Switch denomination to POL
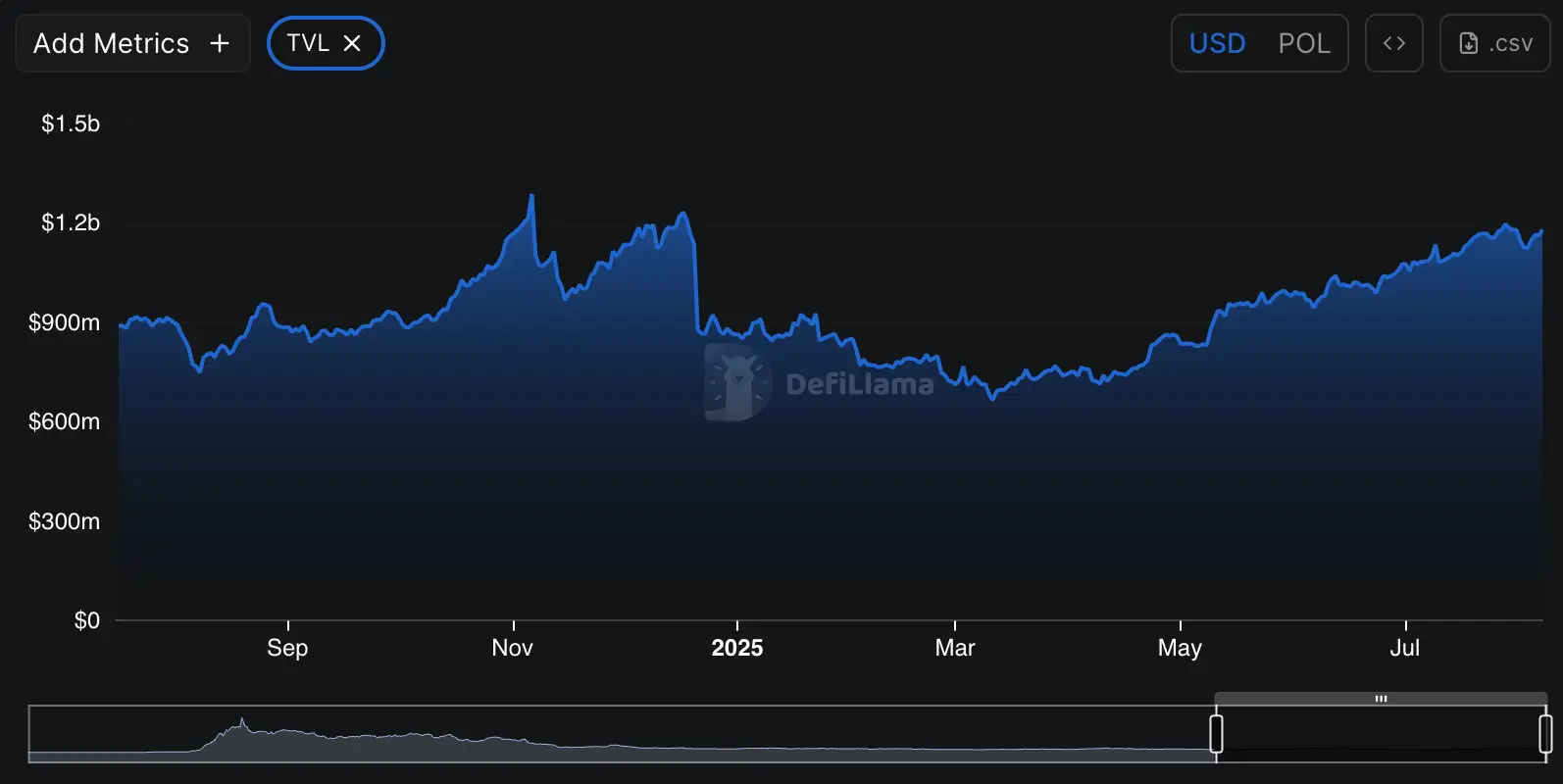This screenshot has width=1563, height=784. click(1304, 43)
